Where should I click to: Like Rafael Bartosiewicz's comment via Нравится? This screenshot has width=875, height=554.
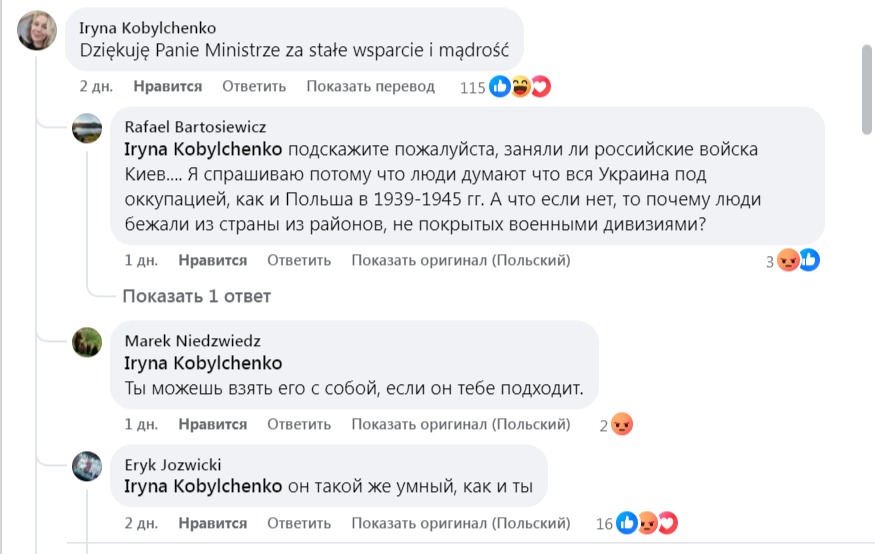pyautogui.click(x=213, y=261)
